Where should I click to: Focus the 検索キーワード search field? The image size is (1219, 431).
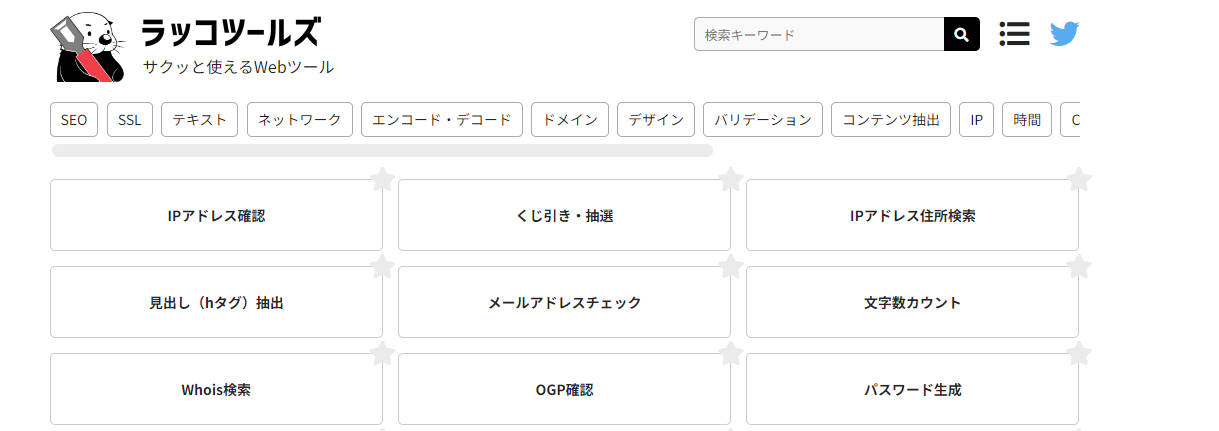[x=819, y=35]
